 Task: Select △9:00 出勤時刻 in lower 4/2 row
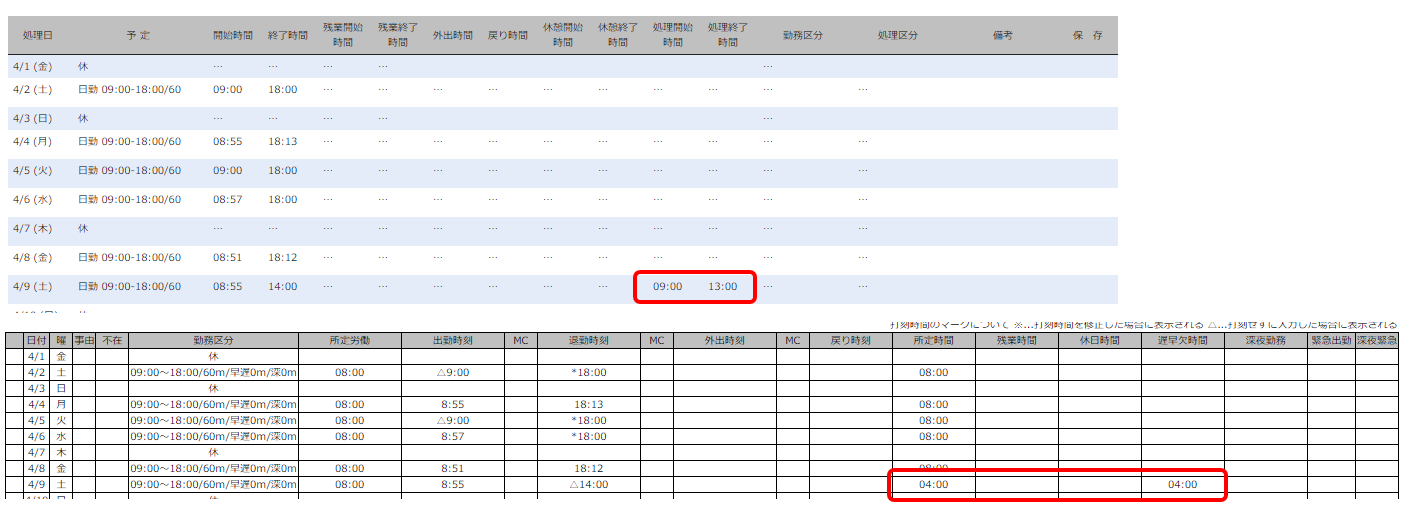click(452, 373)
